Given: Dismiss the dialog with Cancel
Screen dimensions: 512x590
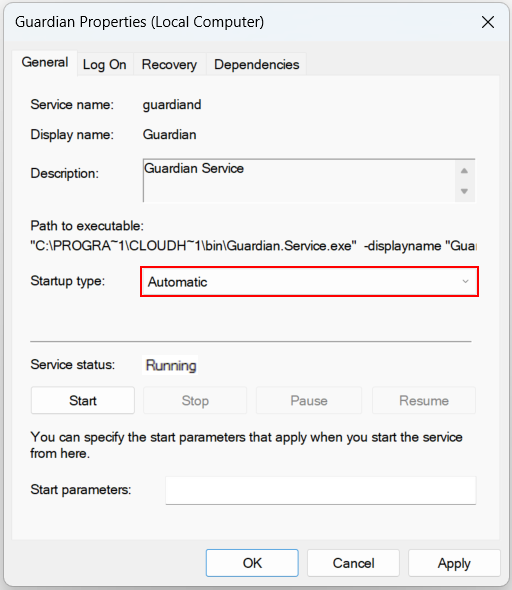Looking at the screenshot, I should point(353,563).
